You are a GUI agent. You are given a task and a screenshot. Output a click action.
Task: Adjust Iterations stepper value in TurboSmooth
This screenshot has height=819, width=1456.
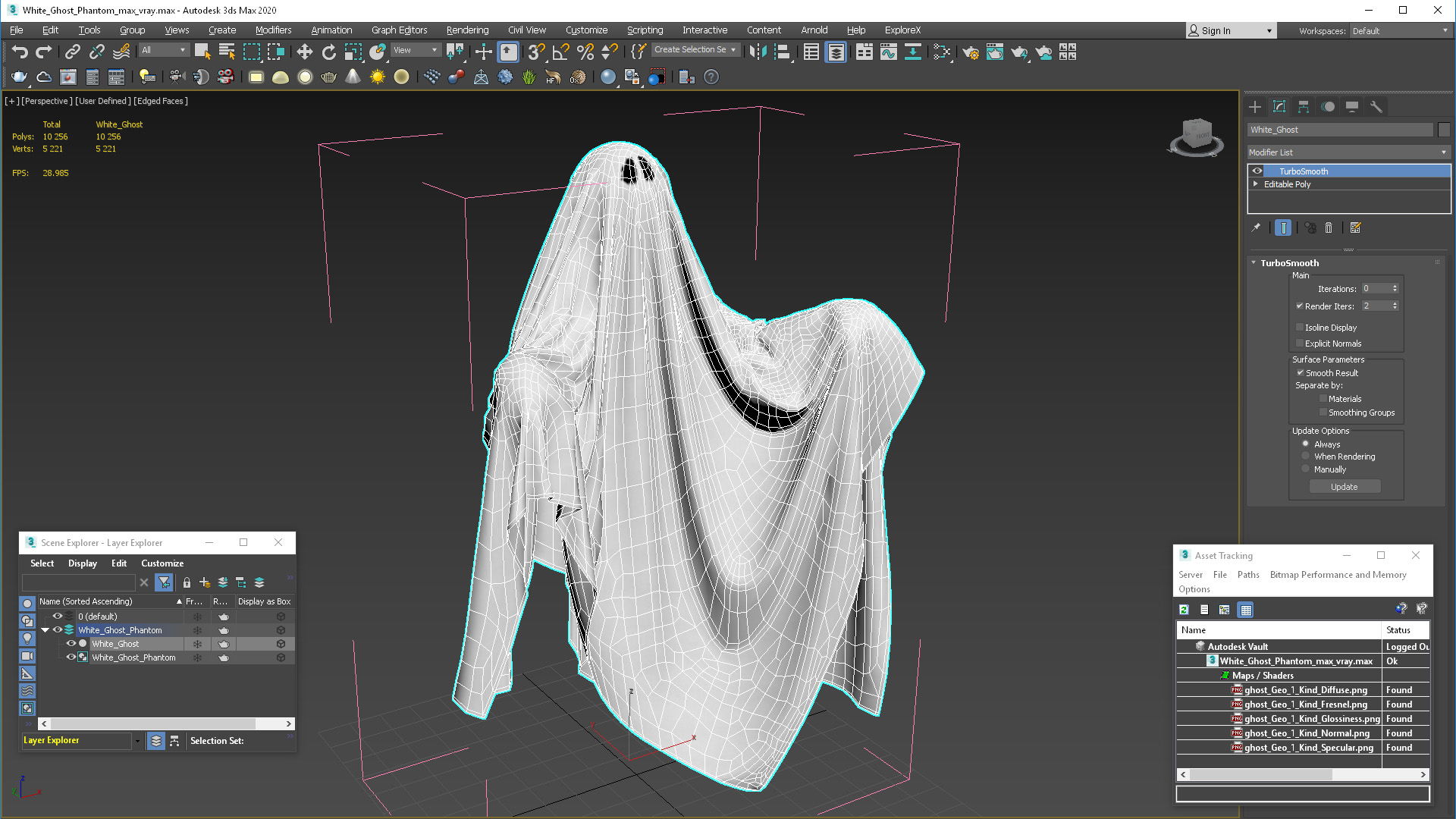coord(1396,288)
